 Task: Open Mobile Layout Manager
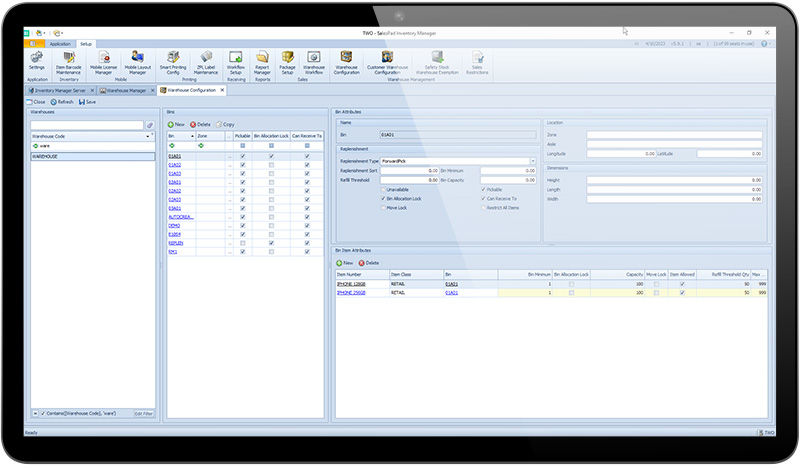pos(137,63)
